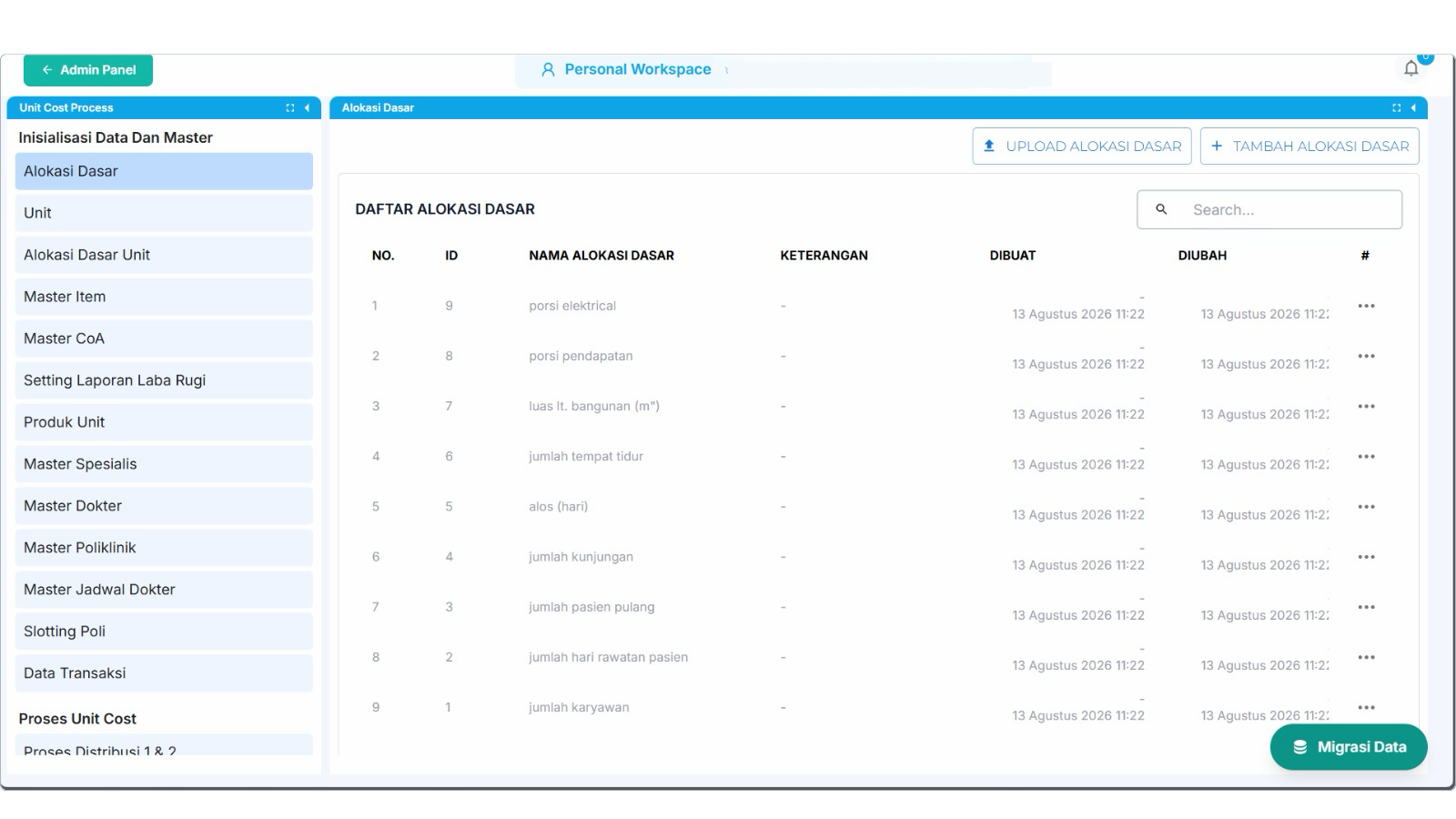Open the notification bell
Screen dimensions: 1456x819
click(x=1411, y=68)
